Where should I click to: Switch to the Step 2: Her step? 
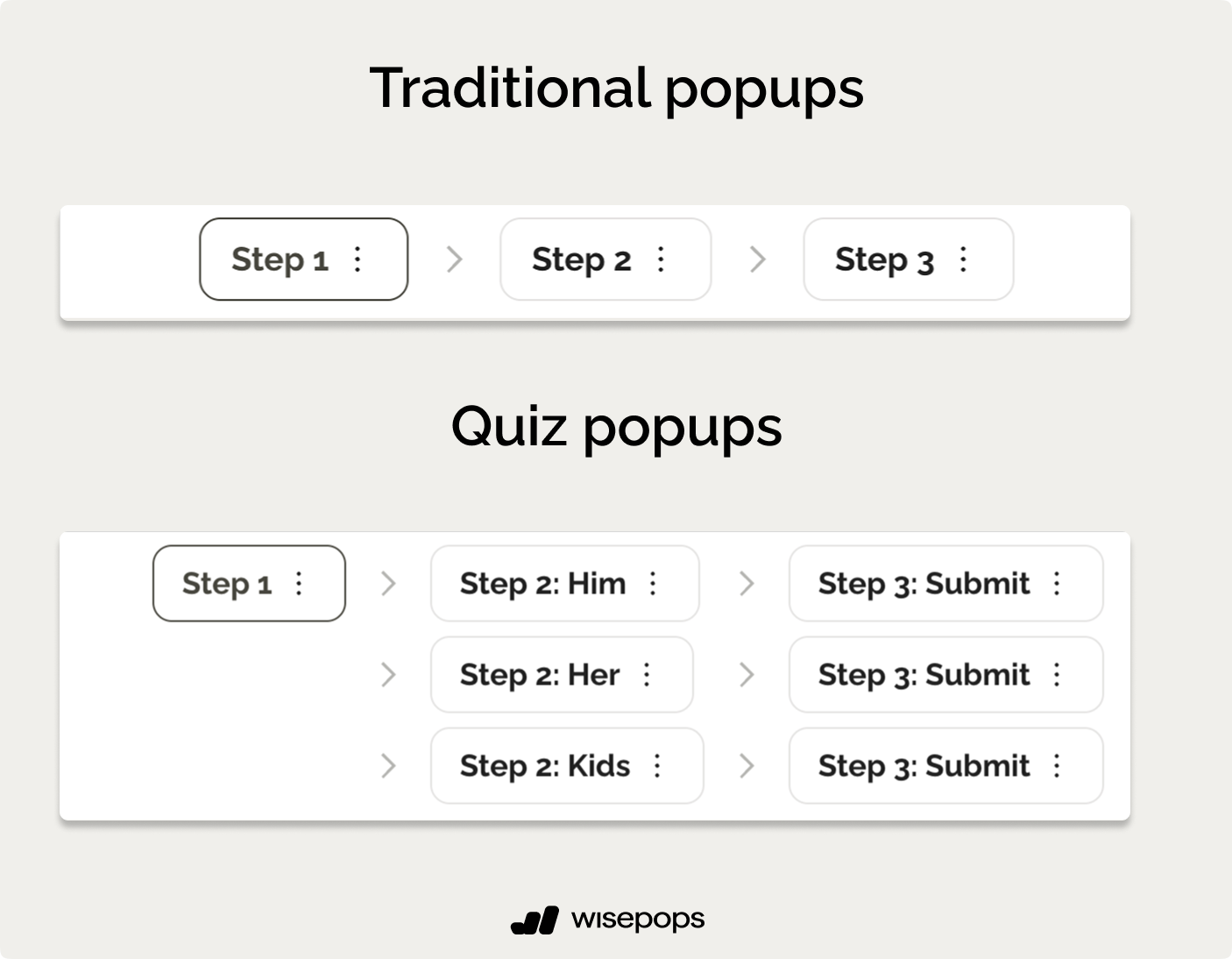click(x=540, y=675)
